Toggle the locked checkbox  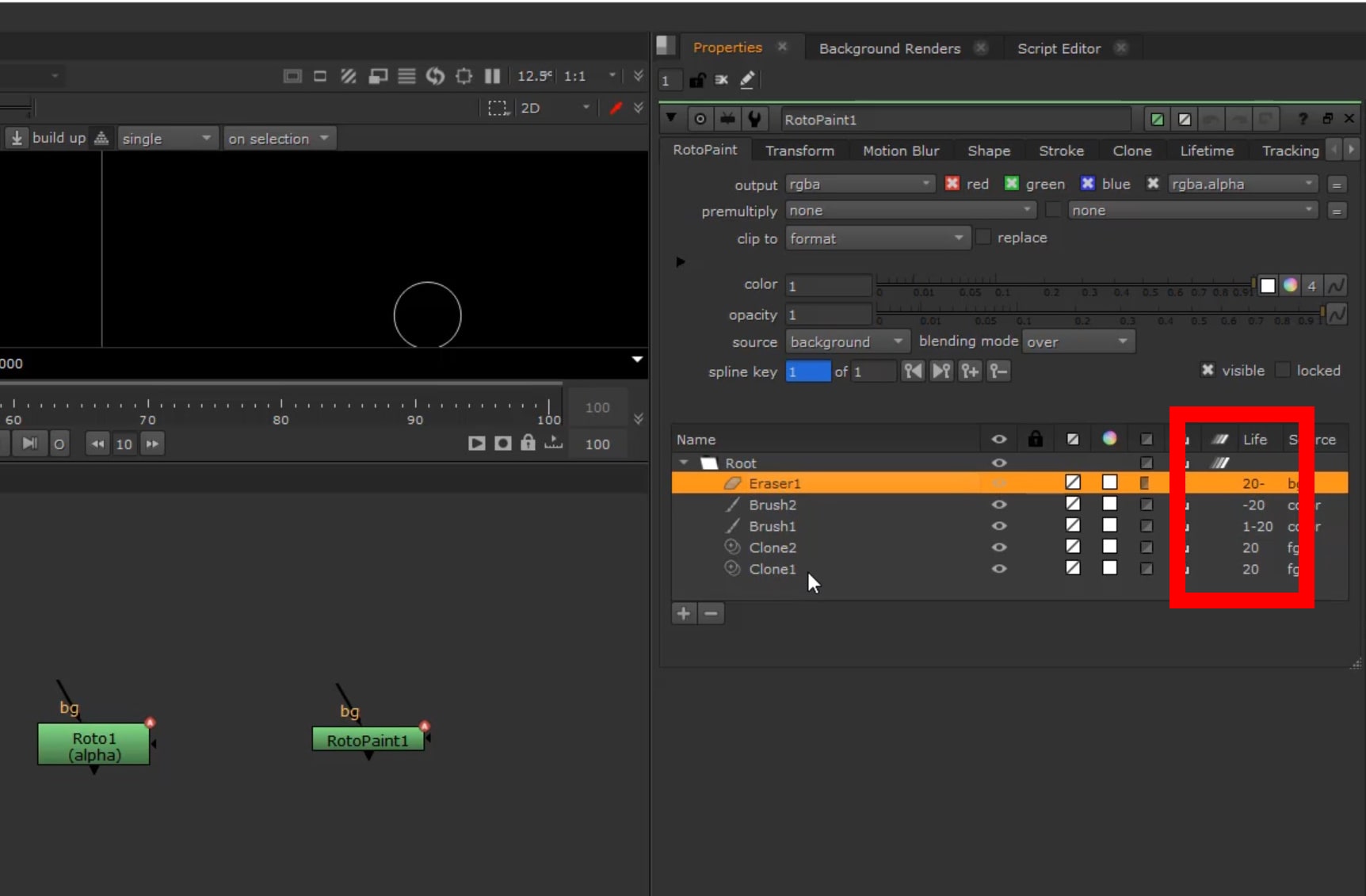click(1283, 371)
